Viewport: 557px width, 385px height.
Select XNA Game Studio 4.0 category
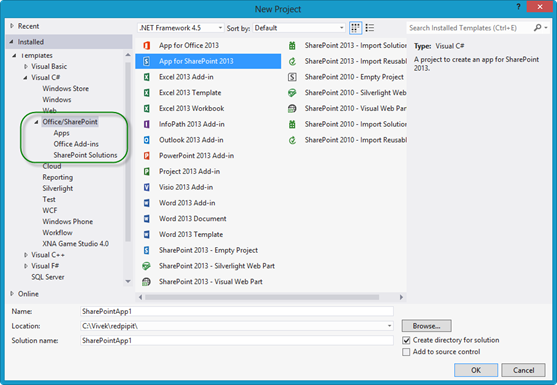[76, 244]
